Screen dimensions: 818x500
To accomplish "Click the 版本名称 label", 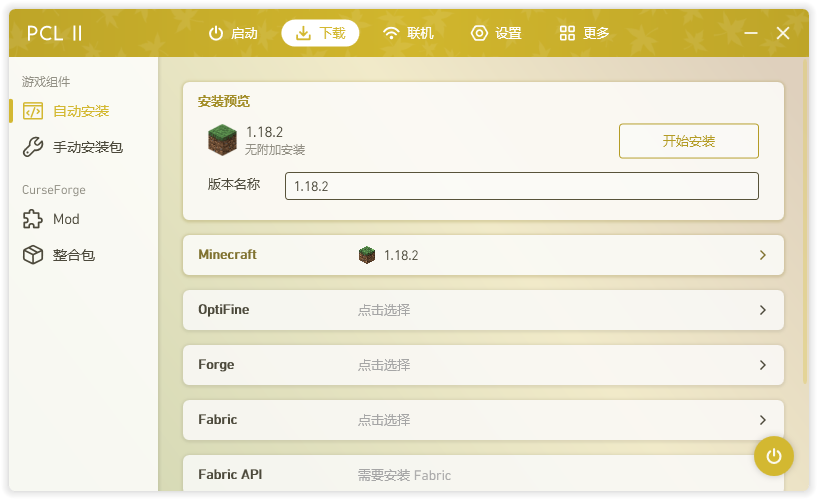I will click(x=234, y=184).
